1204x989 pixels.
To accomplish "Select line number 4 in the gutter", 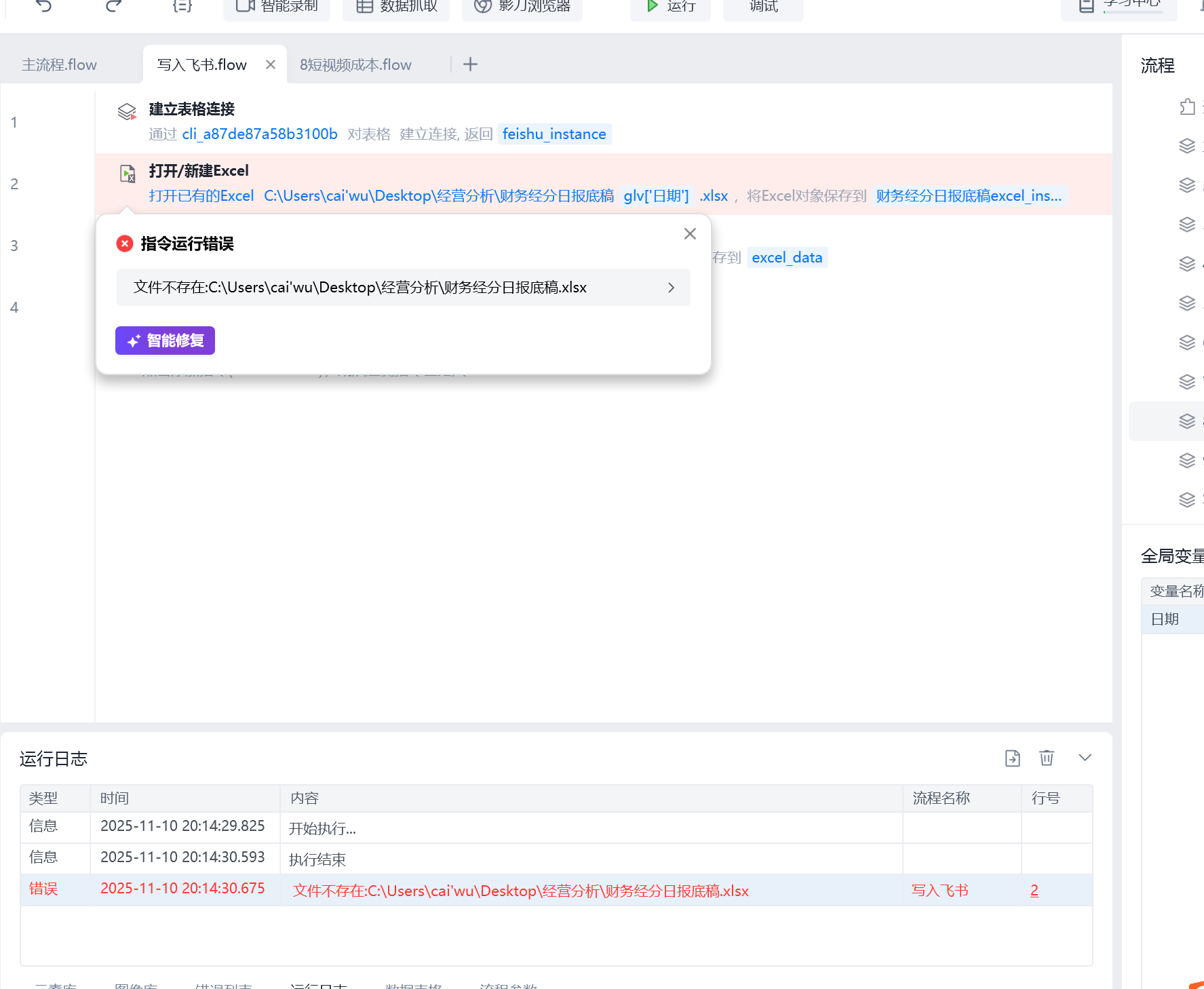I will coord(14,307).
